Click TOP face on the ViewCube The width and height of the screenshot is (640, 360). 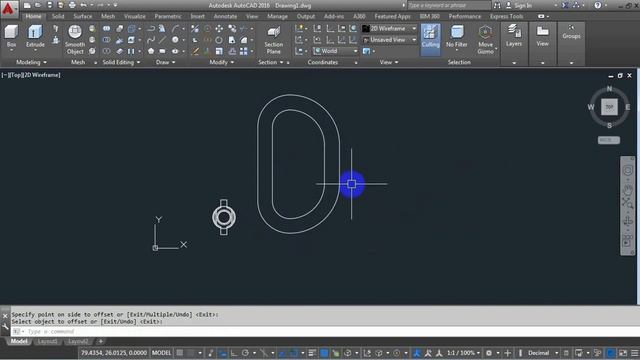tap(609, 107)
